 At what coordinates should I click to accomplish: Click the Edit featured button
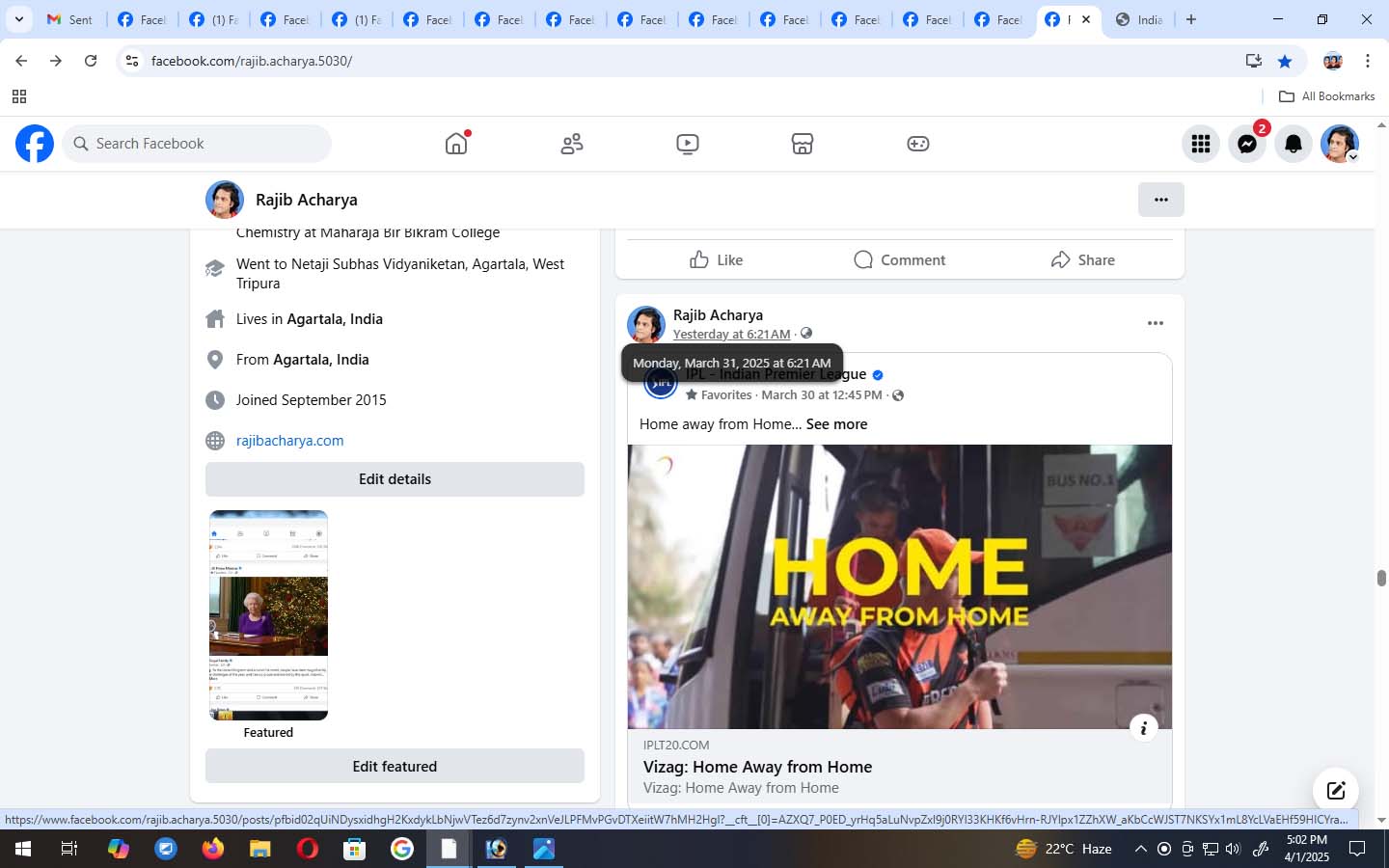tap(395, 767)
